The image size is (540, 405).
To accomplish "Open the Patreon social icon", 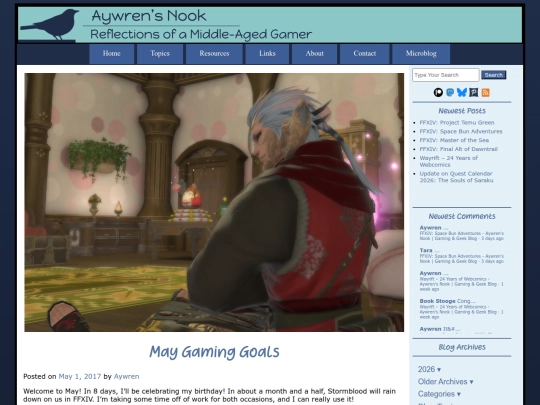I will pos(438,92).
